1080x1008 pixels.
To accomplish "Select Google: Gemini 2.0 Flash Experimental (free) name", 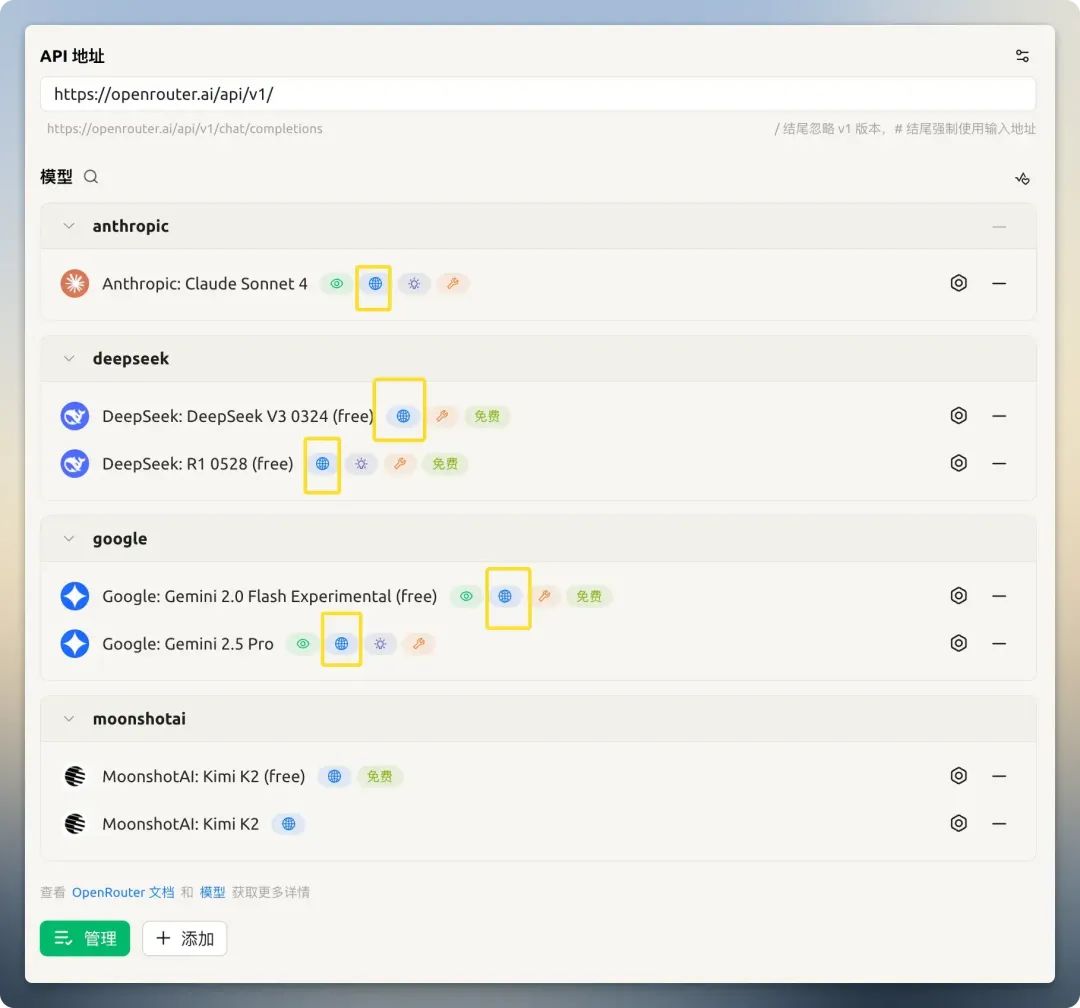I will click(x=269, y=596).
